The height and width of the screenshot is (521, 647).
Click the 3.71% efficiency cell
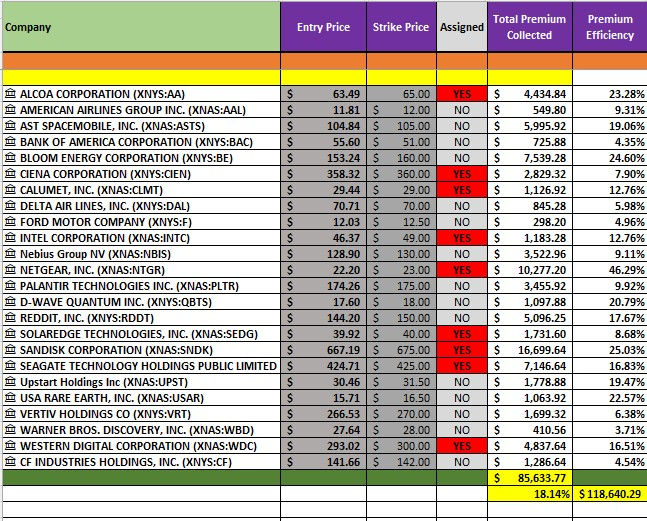(x=610, y=429)
